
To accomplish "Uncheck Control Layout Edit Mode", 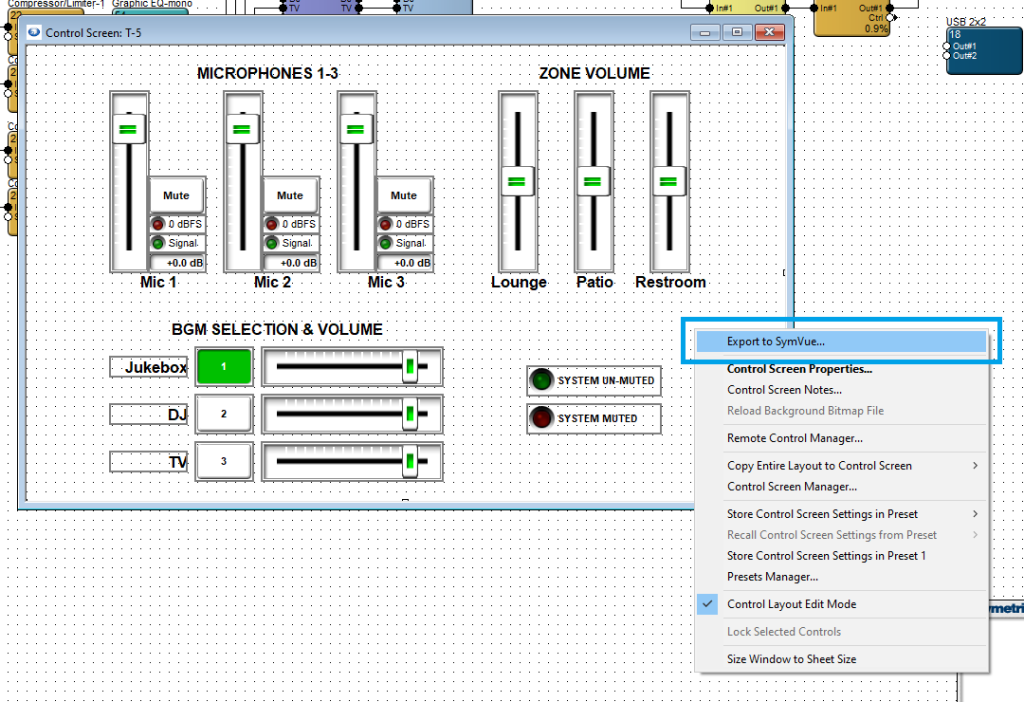I will coord(790,604).
